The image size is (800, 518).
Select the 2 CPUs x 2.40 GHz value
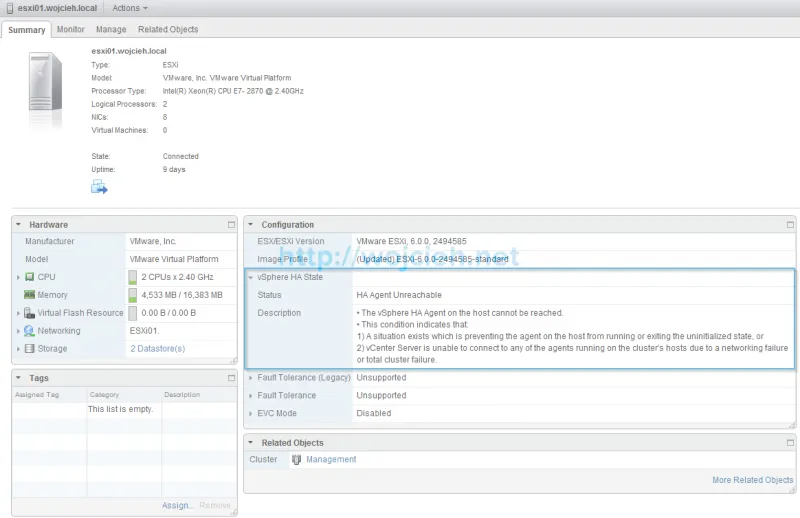(177, 277)
